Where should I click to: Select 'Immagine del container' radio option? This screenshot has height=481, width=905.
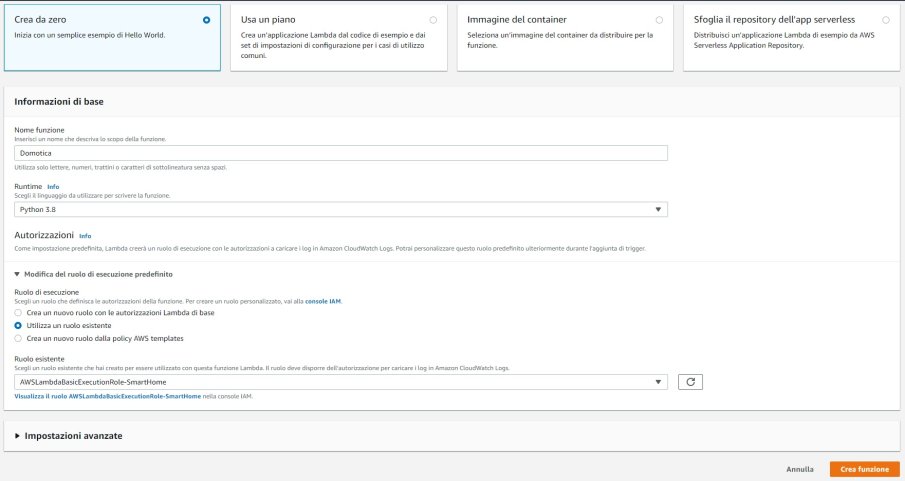pos(659,20)
